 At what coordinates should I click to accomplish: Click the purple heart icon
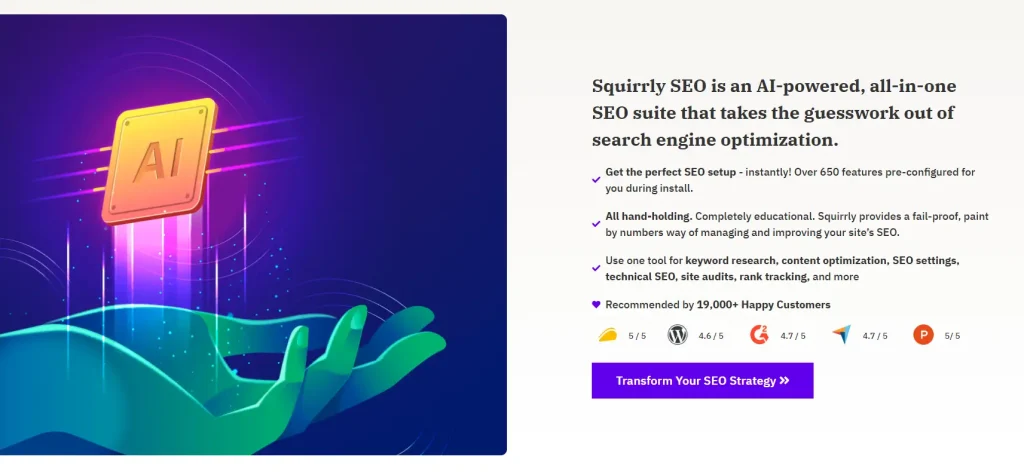click(596, 304)
